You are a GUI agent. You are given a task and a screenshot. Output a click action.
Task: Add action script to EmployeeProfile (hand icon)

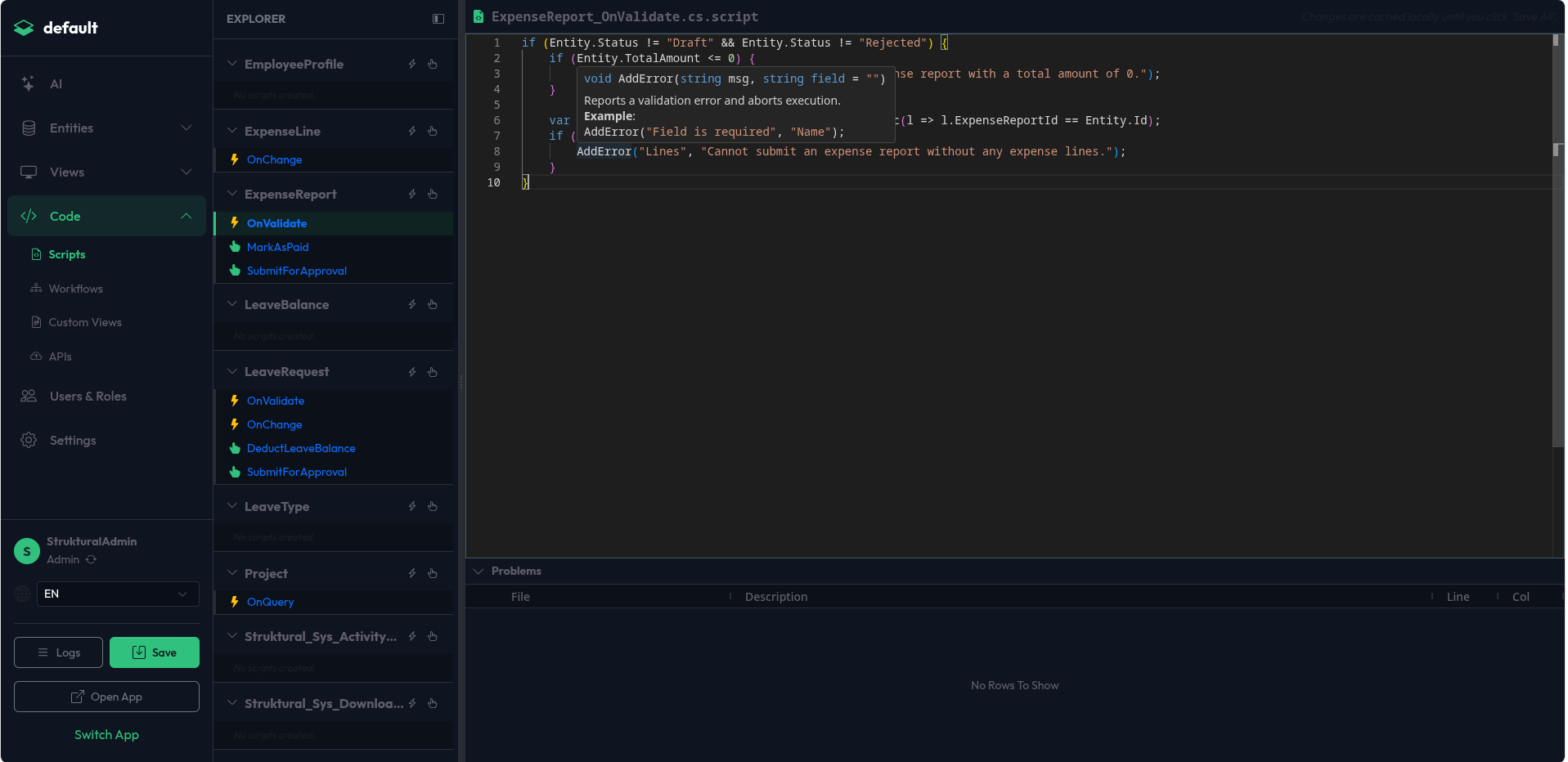click(x=433, y=64)
